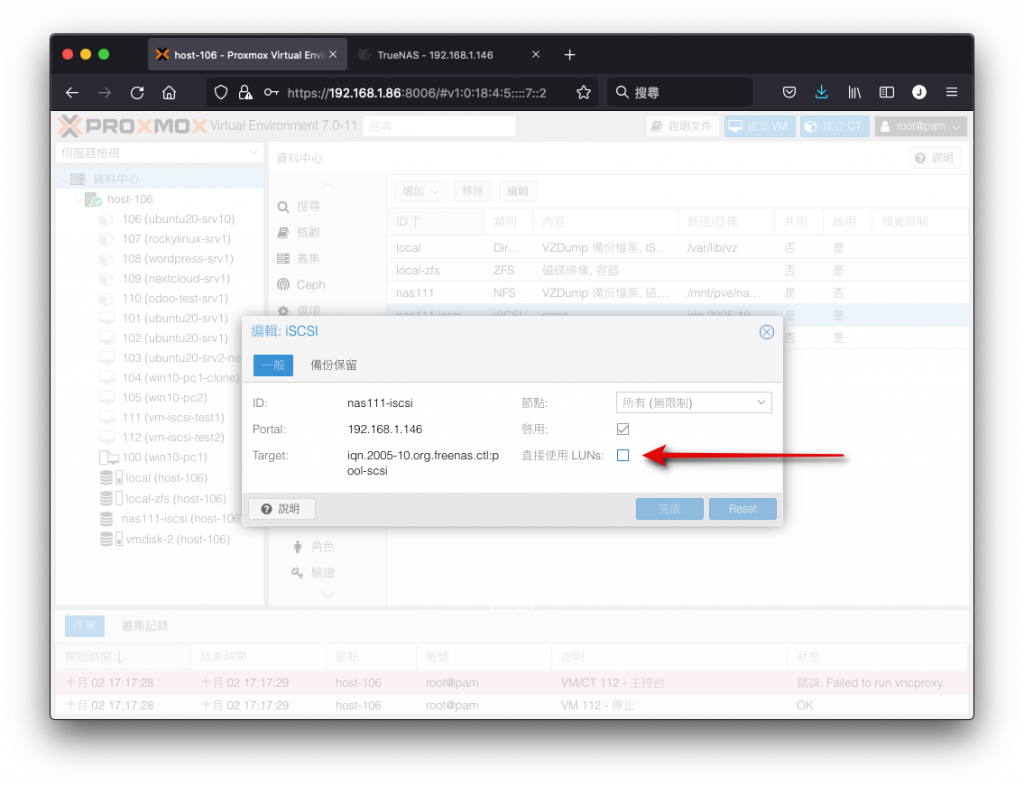Show downloads with the download arrow icon

coord(822,93)
